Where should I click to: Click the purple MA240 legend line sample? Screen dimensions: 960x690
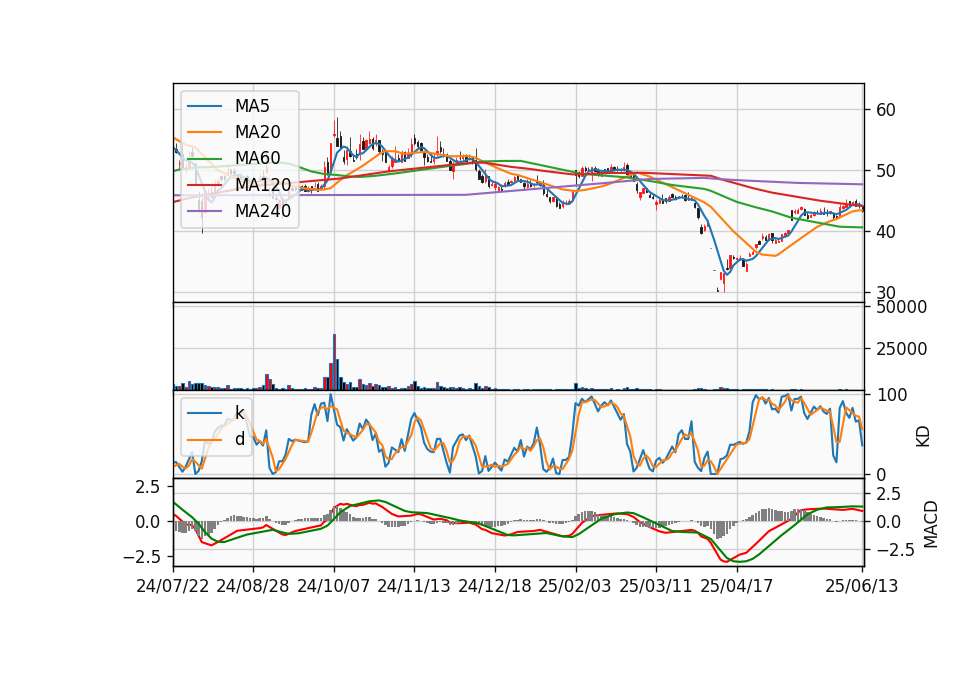pos(204,211)
